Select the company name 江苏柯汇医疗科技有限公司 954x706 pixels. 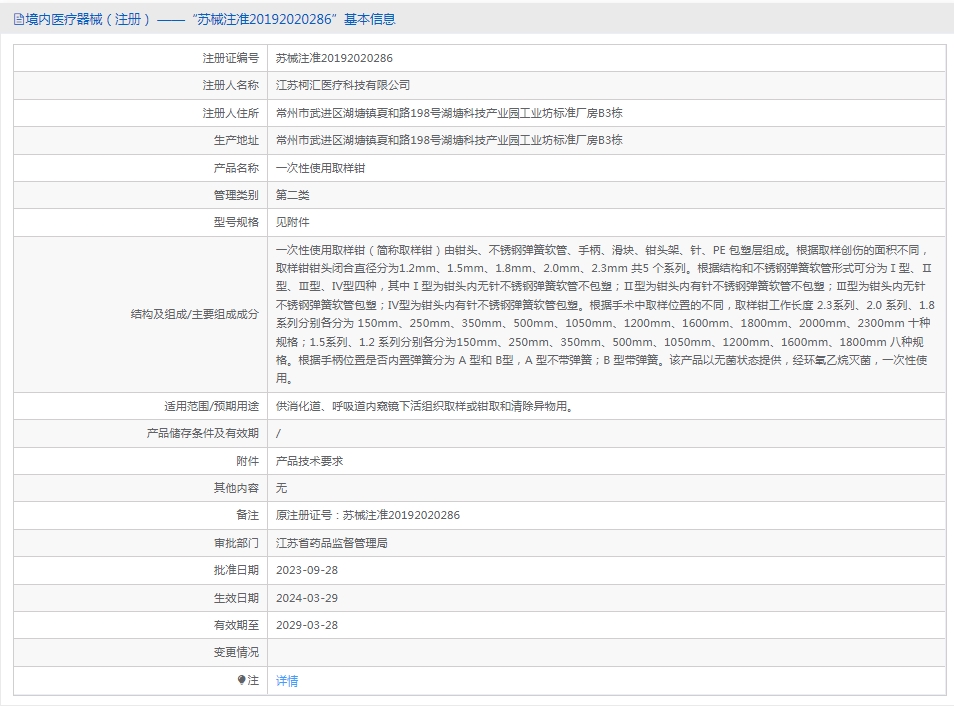345,86
